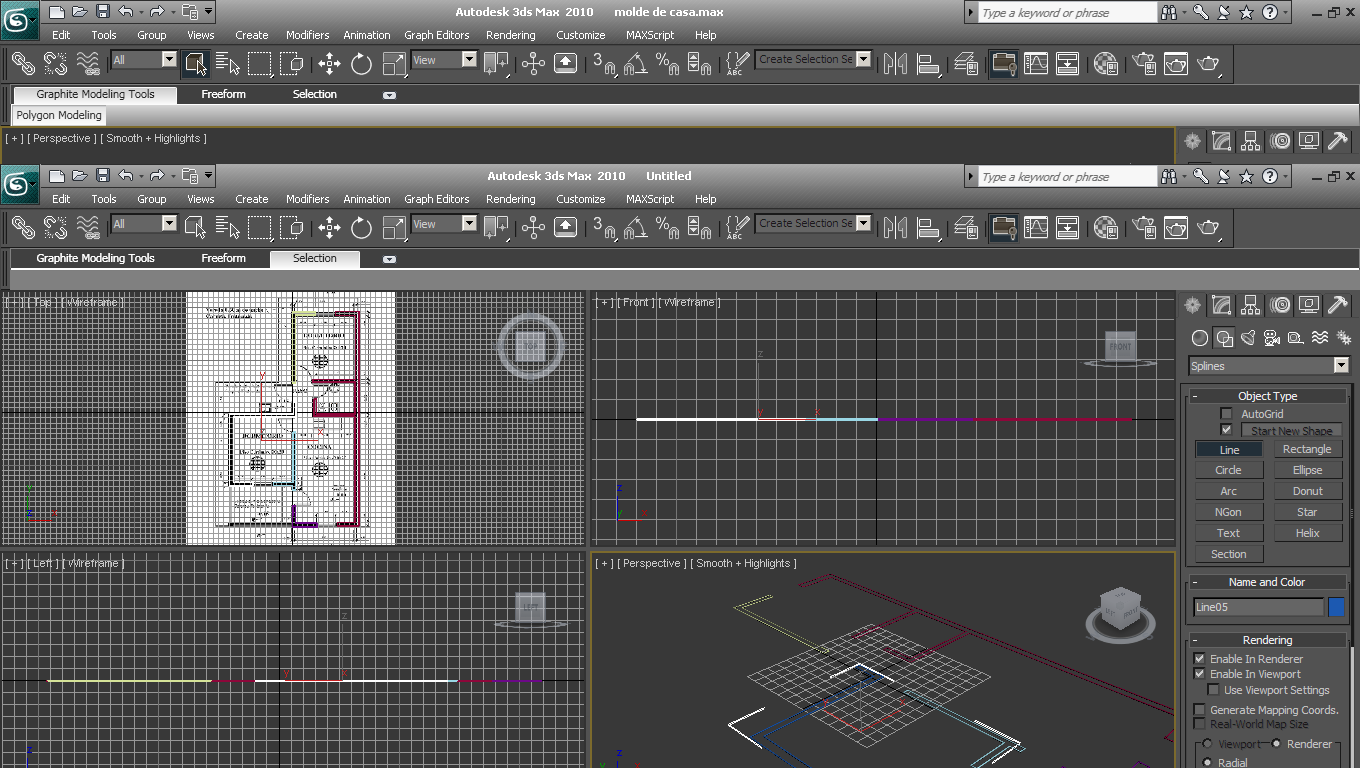The width and height of the screenshot is (1360, 768).
Task: Activate Select and Move in Untitled window
Action: (x=330, y=228)
